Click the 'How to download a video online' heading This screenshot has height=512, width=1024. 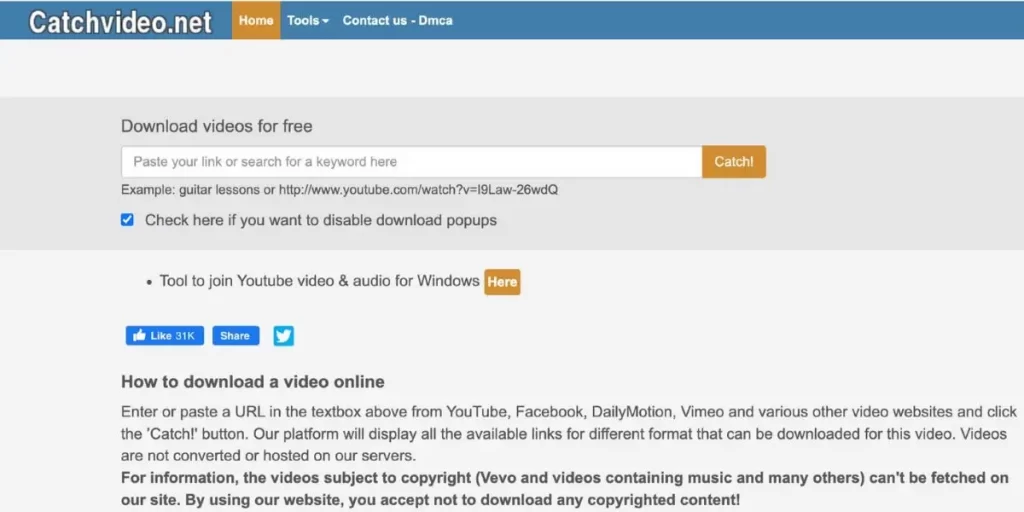click(x=253, y=381)
